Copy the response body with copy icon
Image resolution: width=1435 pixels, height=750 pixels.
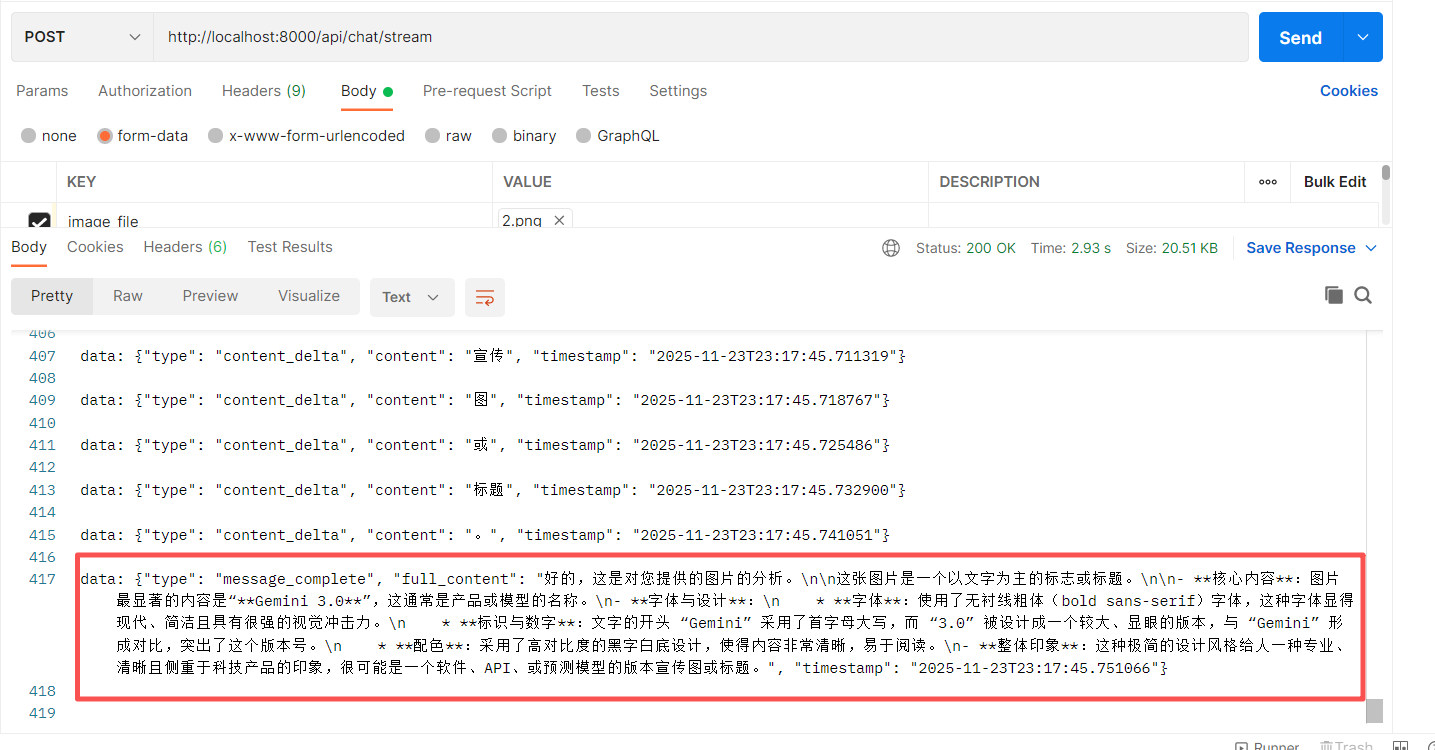tap(1333, 295)
